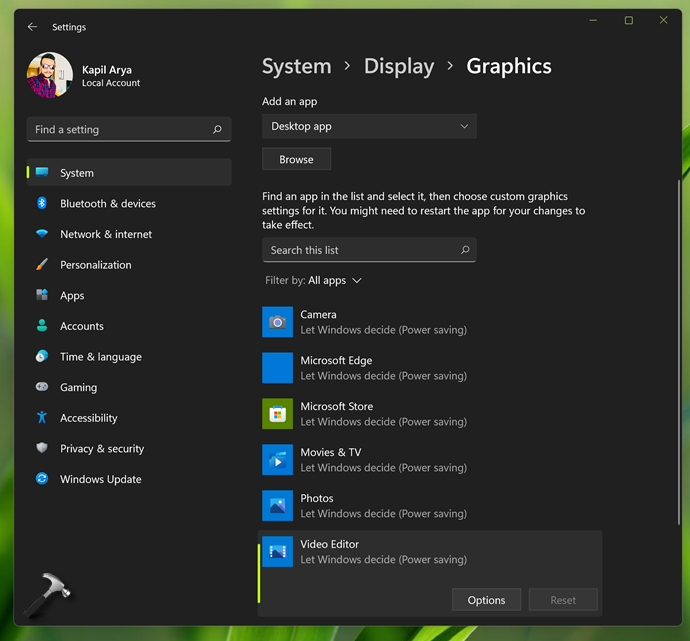This screenshot has width=690, height=641.
Task: Click the Movies & TV app icon
Action: click(277, 460)
